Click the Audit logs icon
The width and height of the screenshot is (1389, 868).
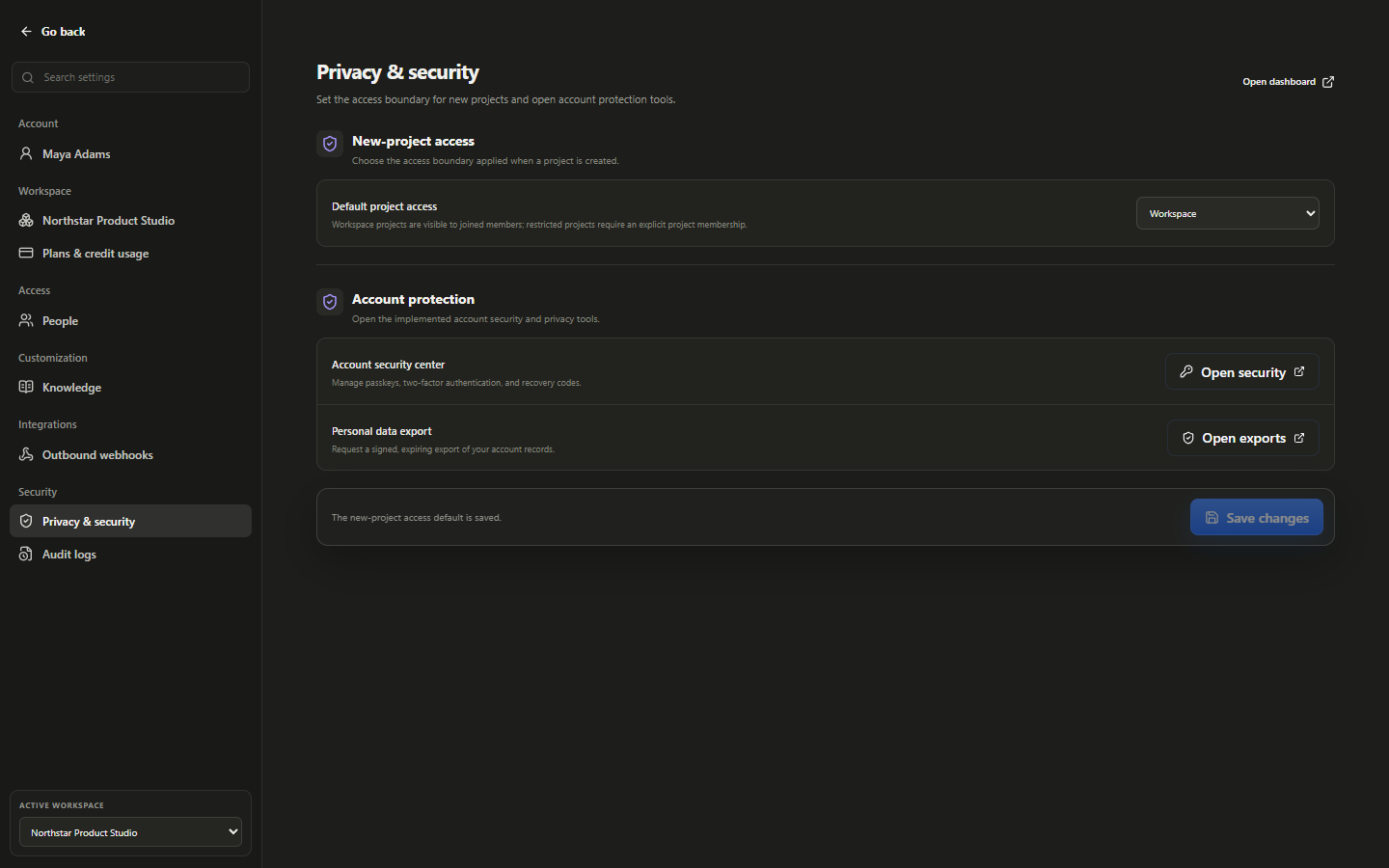(x=26, y=554)
